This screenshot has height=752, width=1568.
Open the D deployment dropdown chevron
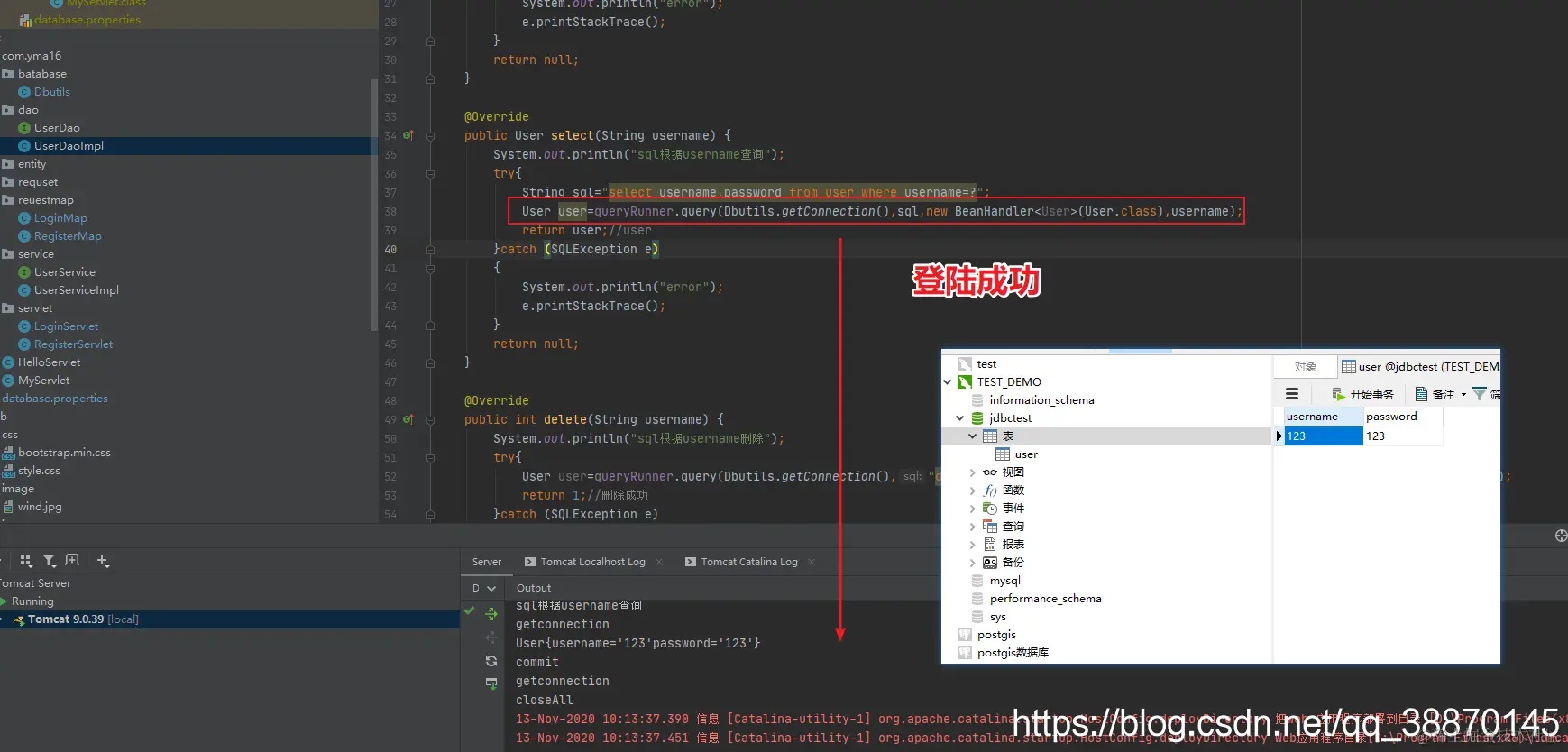click(491, 588)
